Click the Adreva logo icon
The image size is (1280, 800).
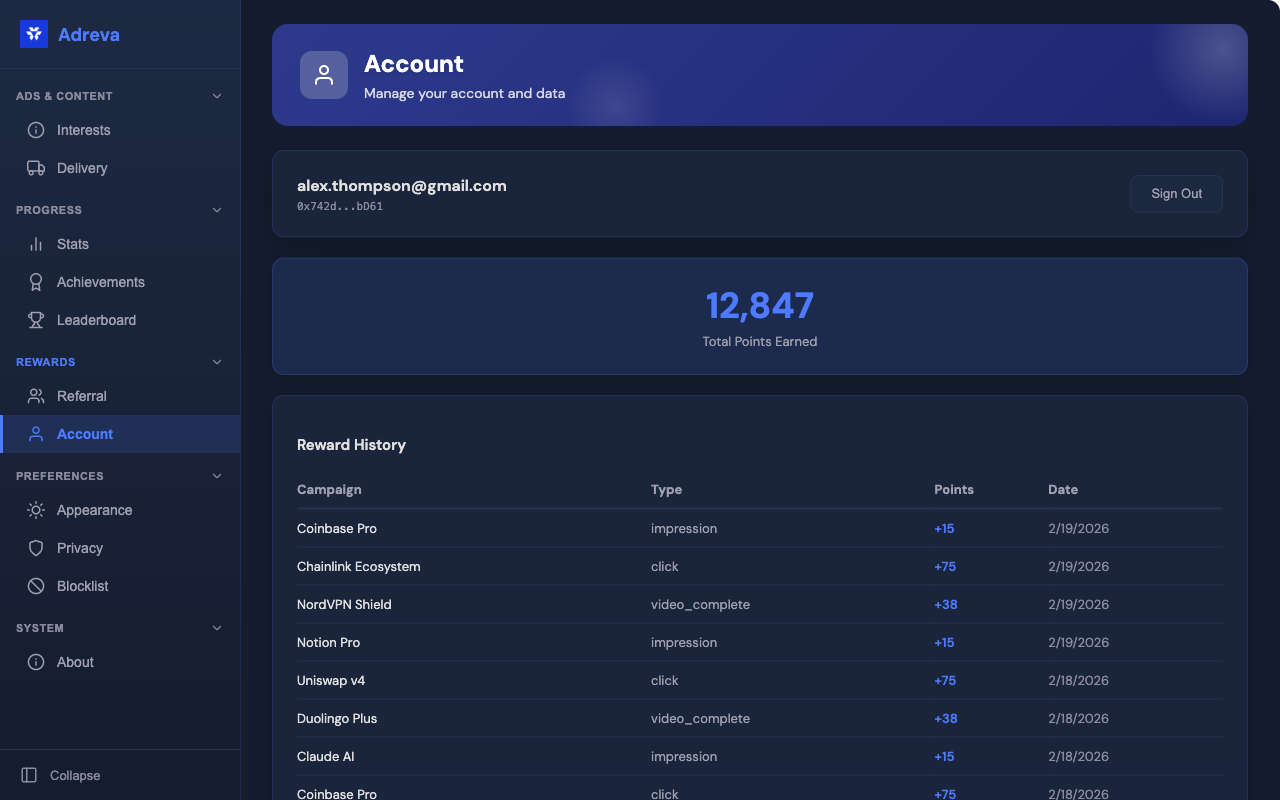coord(34,34)
